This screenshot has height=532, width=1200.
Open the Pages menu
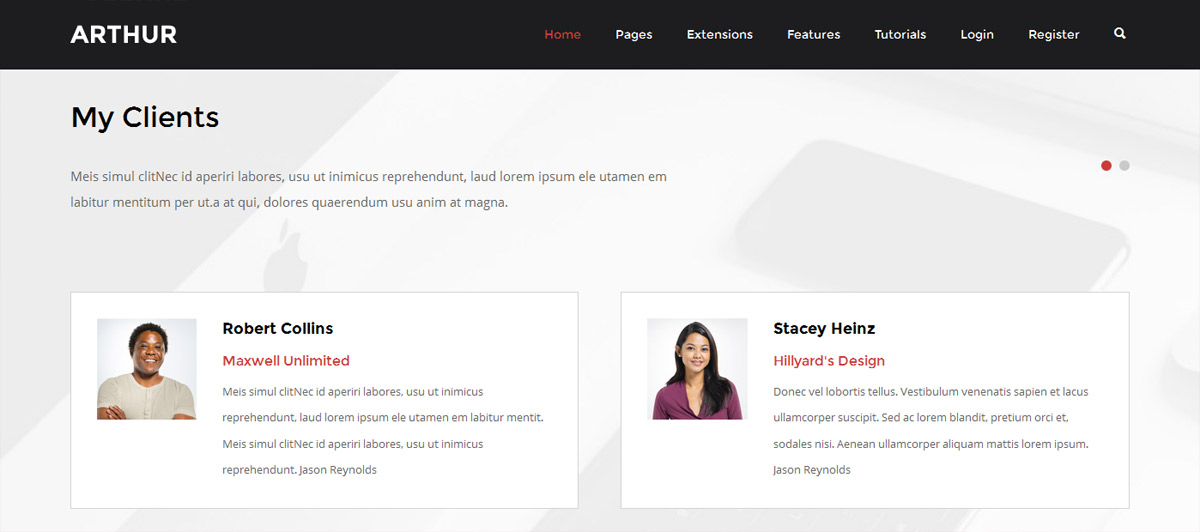(634, 34)
